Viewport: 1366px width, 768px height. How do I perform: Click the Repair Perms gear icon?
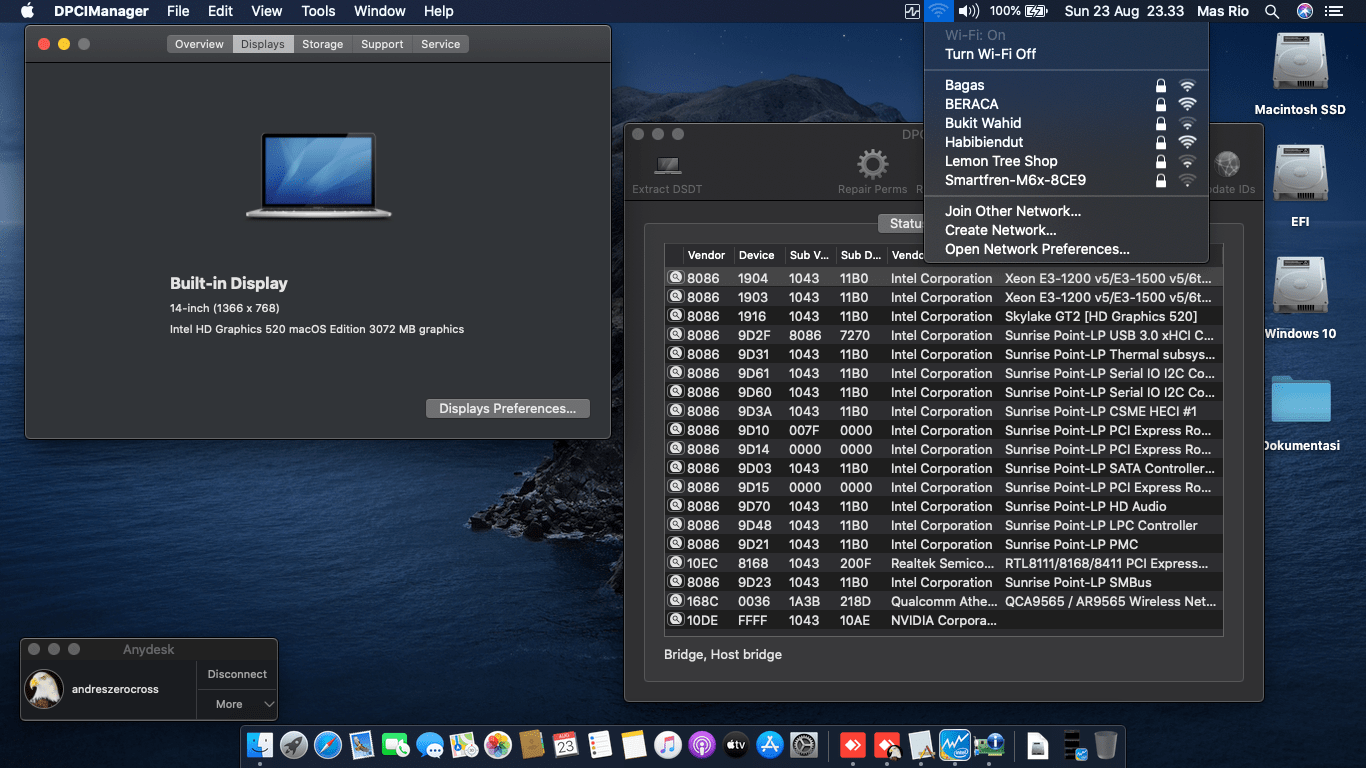click(x=872, y=165)
